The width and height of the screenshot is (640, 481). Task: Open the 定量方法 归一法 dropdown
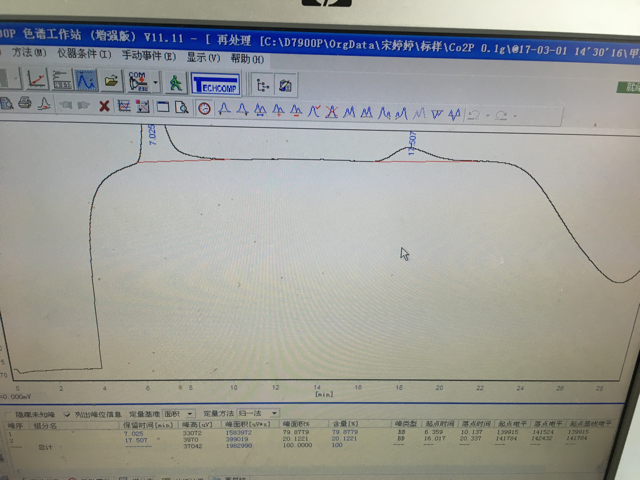click(x=258, y=413)
